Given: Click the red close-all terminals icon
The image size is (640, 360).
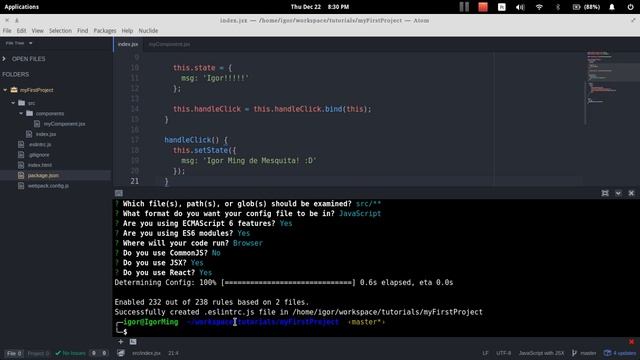Looking at the screenshot, I should 631,342.
